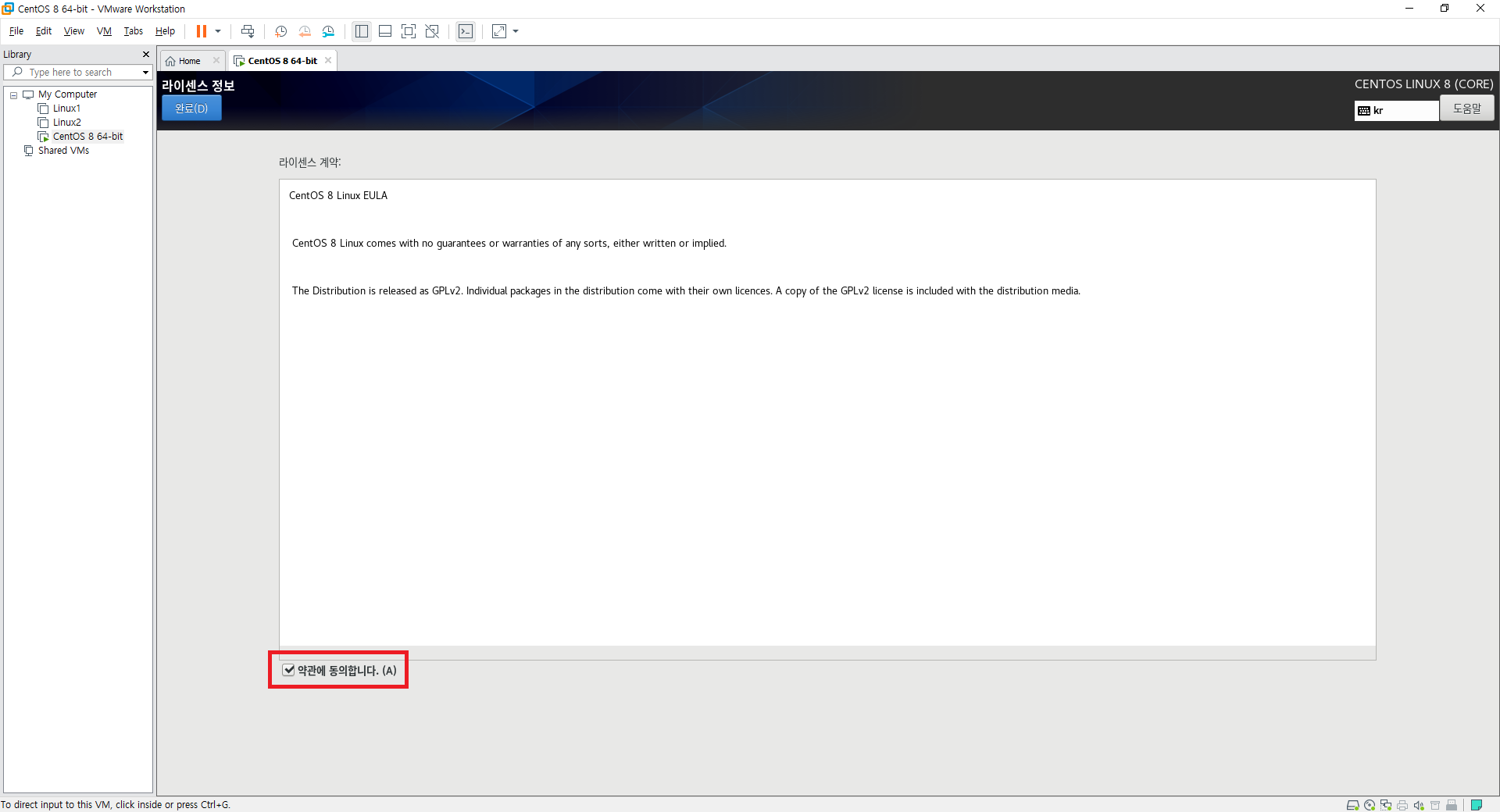Click the USB controller status icon
The height and width of the screenshot is (812, 1500).
coord(1452,805)
